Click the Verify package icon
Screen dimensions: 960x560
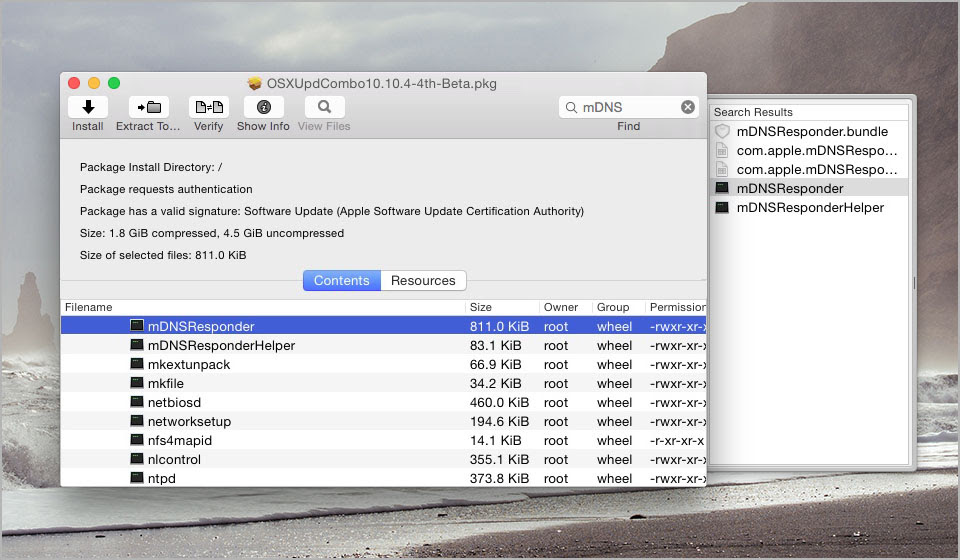[209, 107]
